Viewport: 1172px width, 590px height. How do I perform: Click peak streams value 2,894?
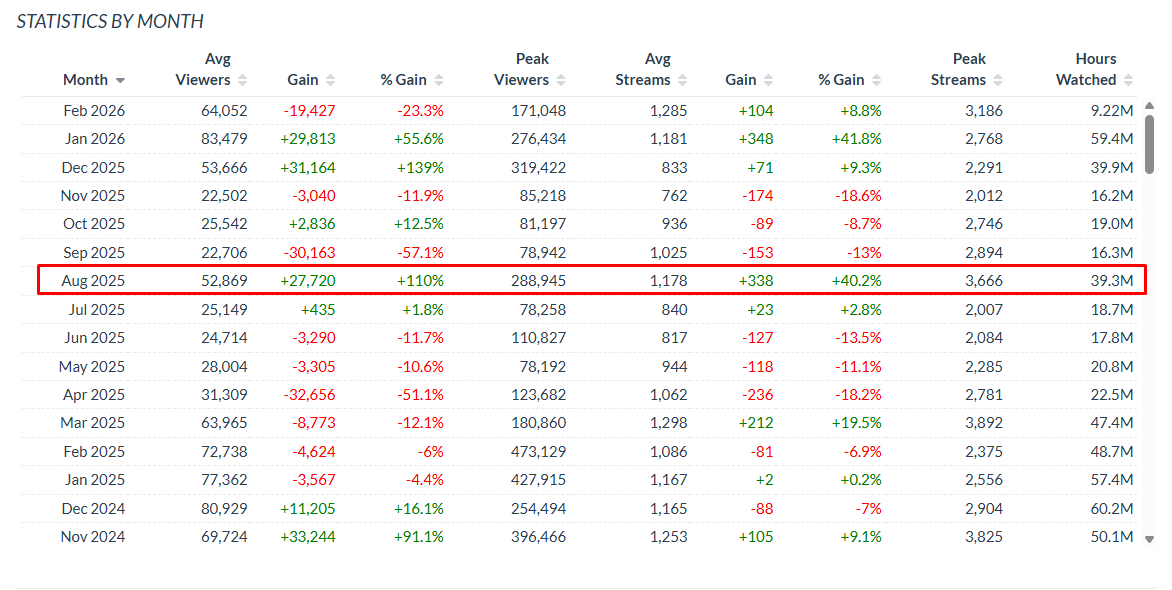984,253
